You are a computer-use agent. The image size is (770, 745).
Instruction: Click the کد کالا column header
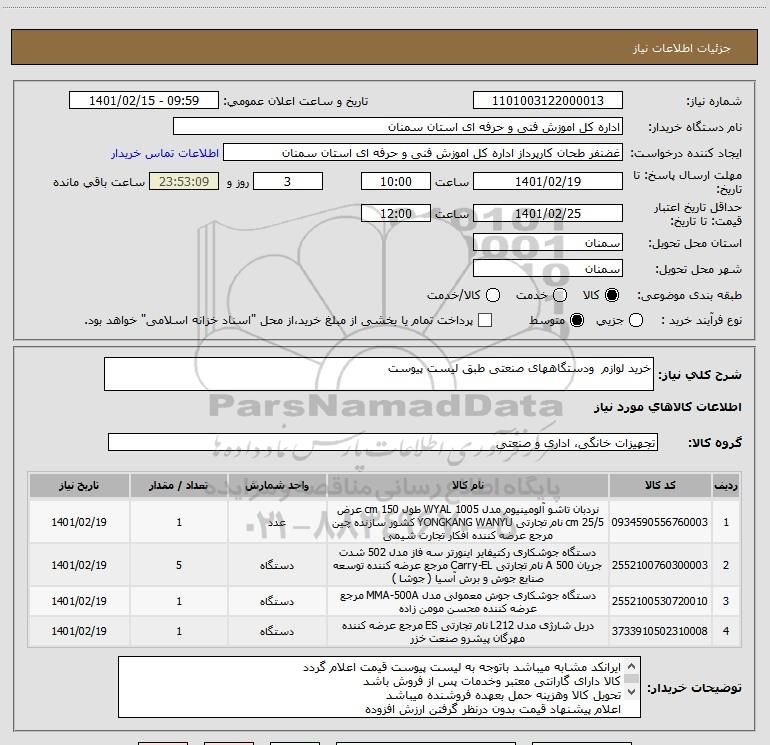(x=660, y=486)
